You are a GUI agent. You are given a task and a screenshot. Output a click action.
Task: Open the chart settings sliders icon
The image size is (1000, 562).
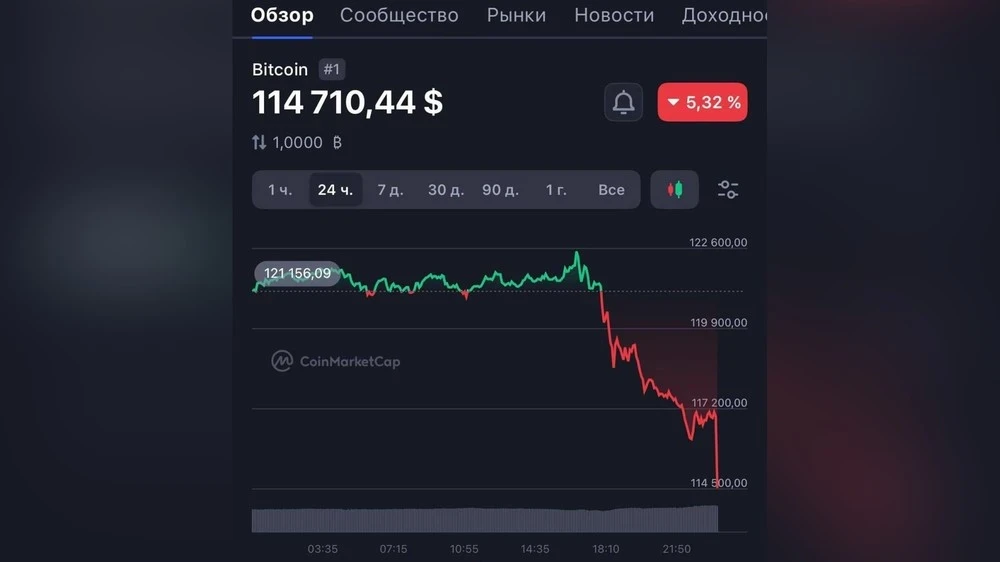click(728, 189)
